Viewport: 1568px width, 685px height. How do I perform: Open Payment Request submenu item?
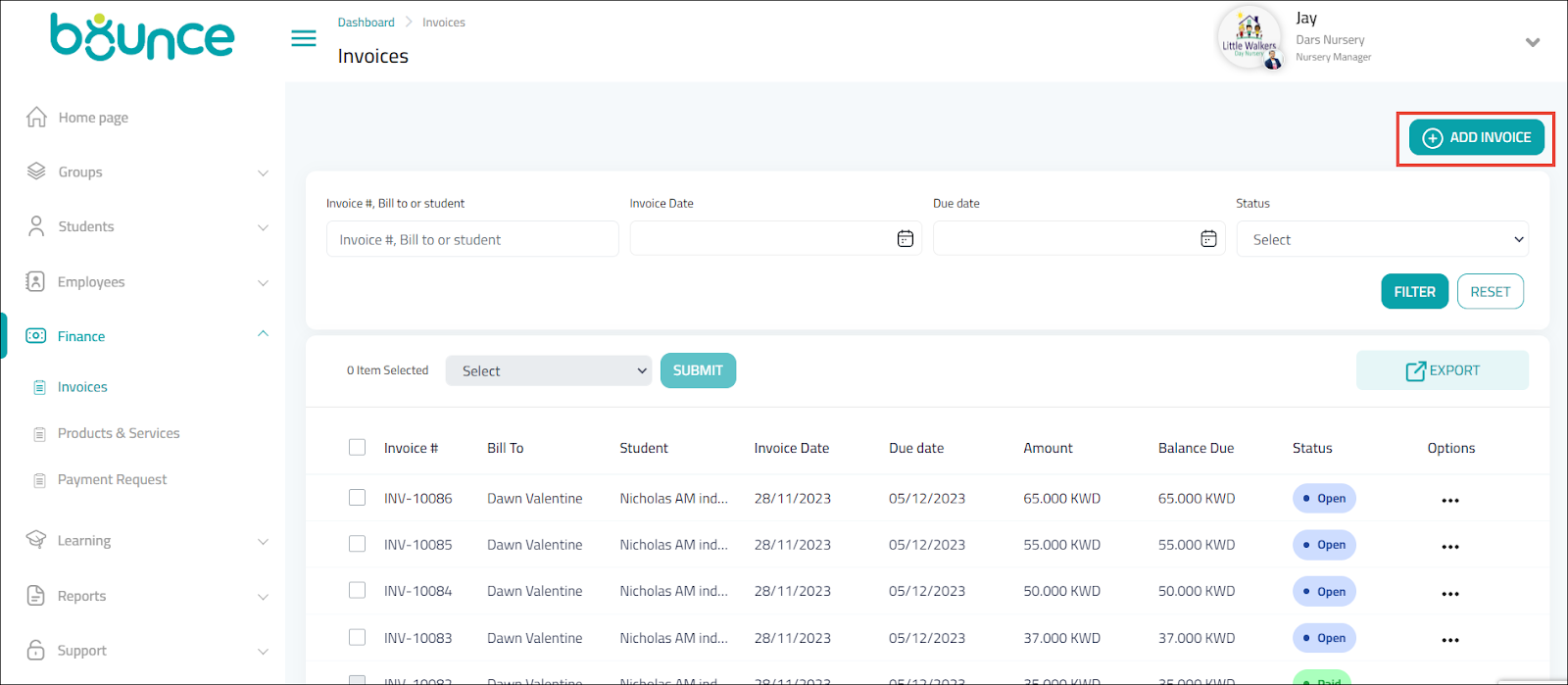pyautogui.click(x=112, y=480)
